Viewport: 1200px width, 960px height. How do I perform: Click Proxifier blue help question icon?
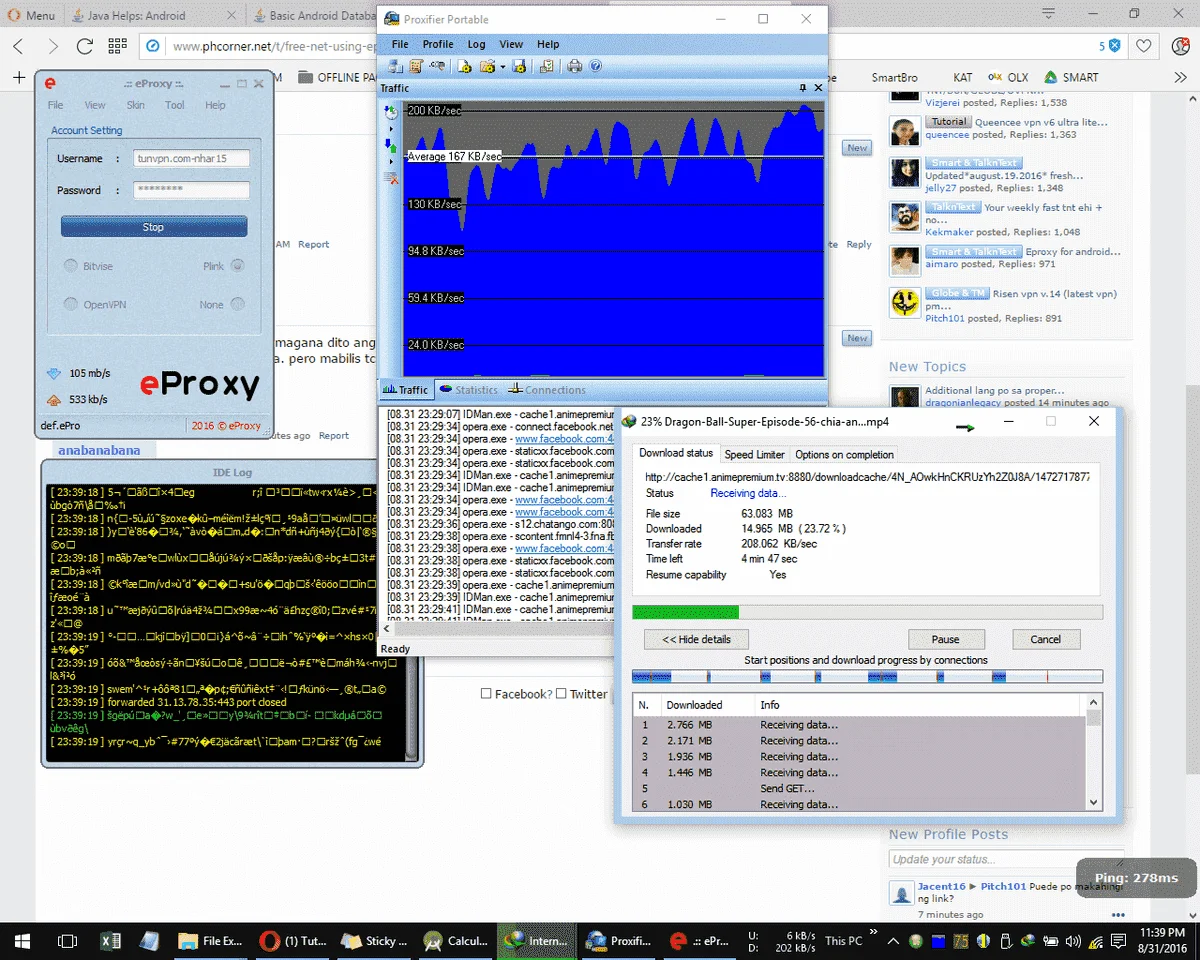(596, 66)
